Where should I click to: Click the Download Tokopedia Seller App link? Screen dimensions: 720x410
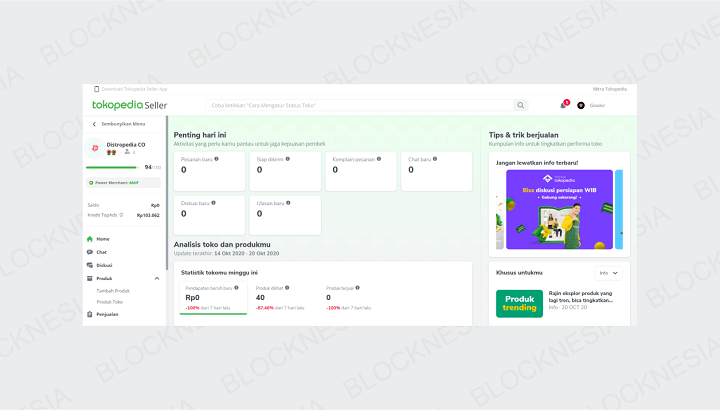(x=134, y=89)
